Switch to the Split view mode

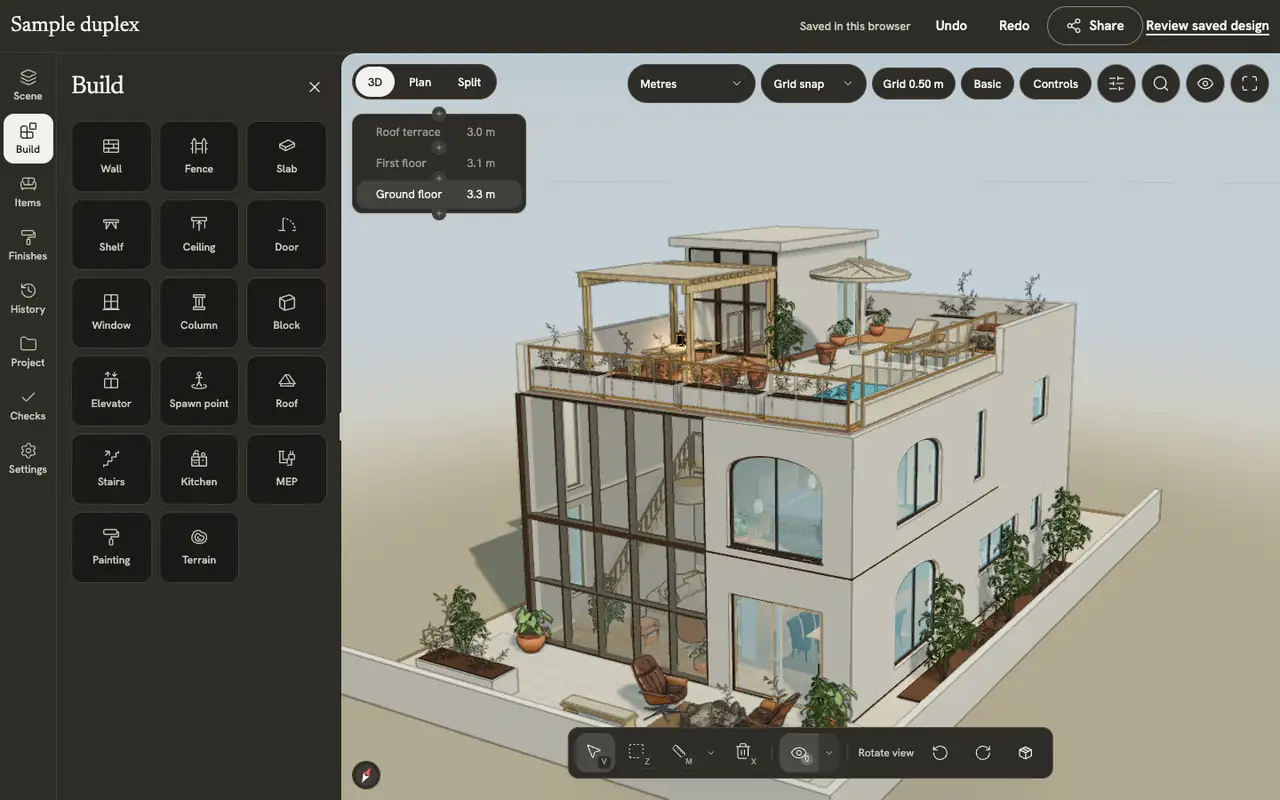point(469,82)
